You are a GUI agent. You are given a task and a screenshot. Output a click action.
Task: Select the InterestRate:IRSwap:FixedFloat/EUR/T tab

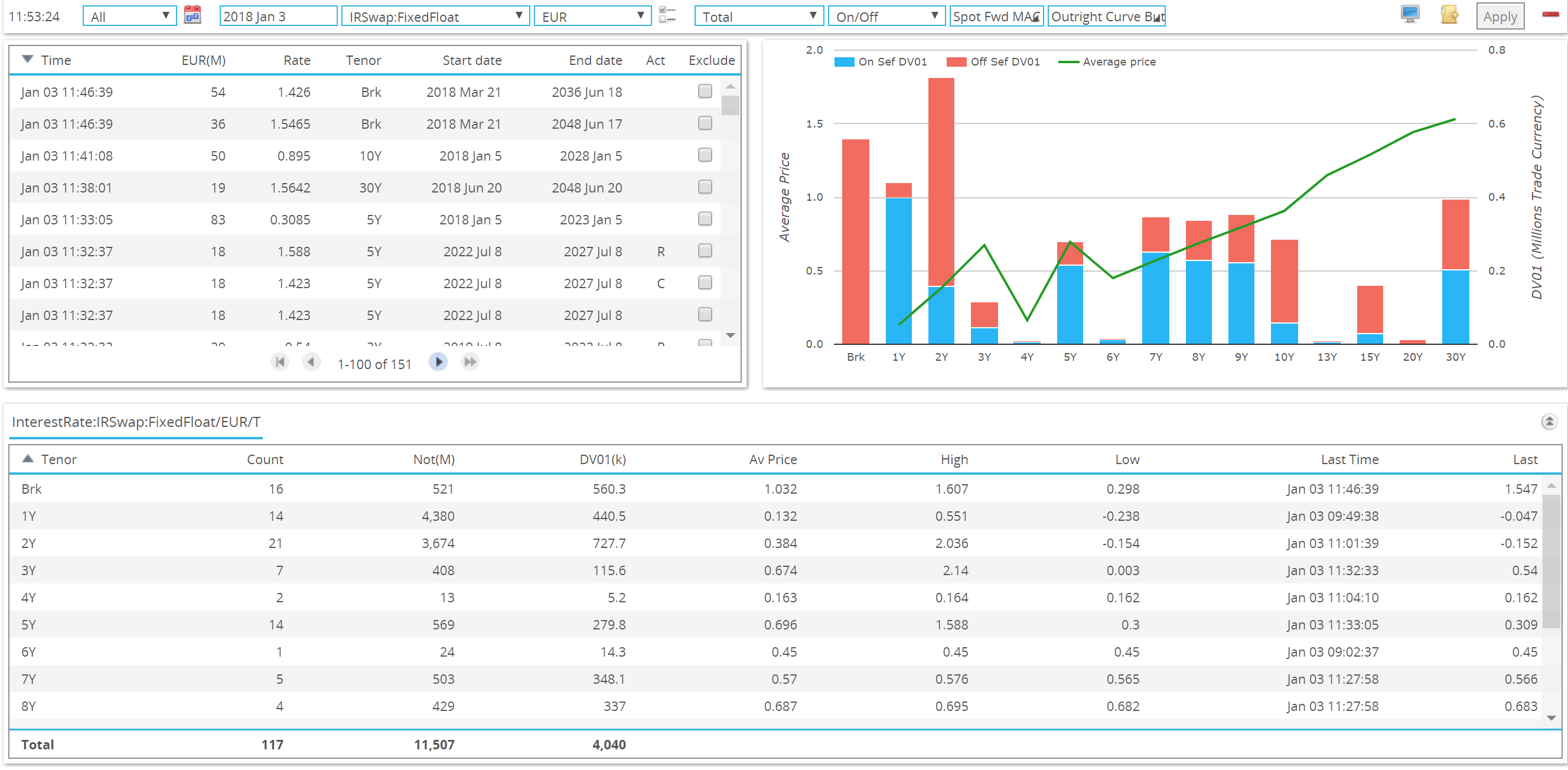tap(136, 422)
